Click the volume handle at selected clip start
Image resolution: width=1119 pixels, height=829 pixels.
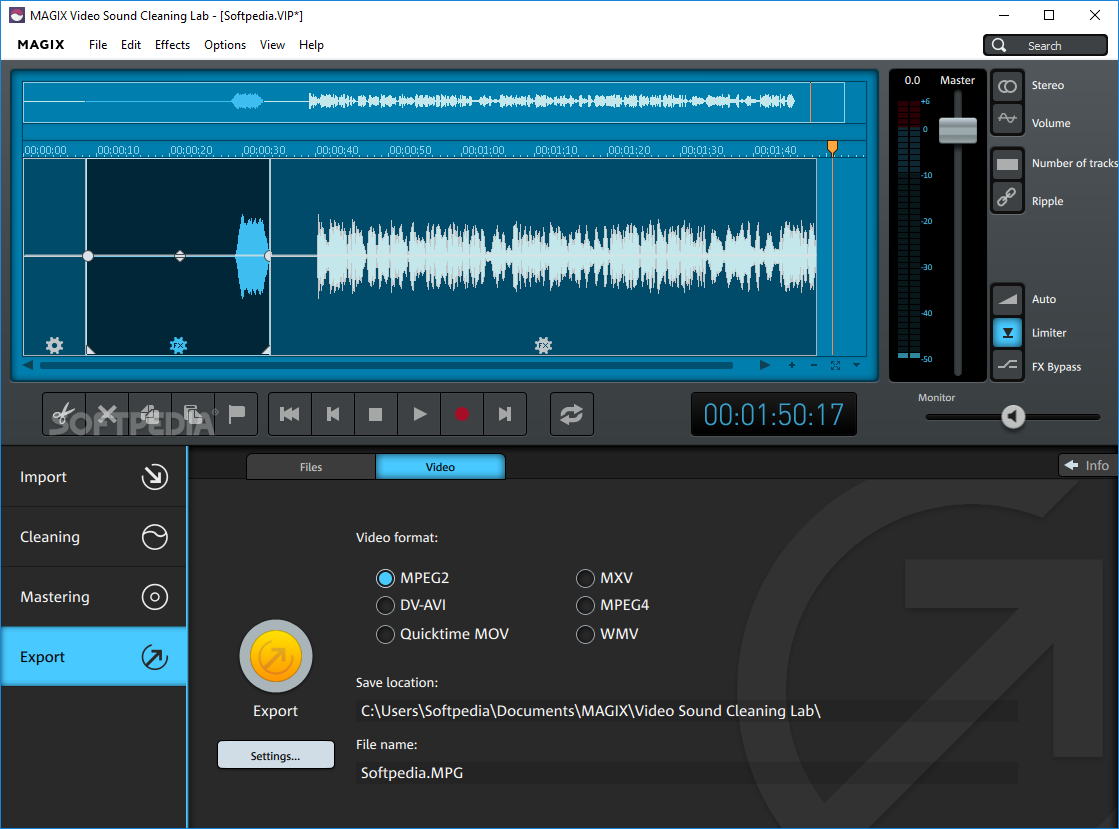pos(88,255)
